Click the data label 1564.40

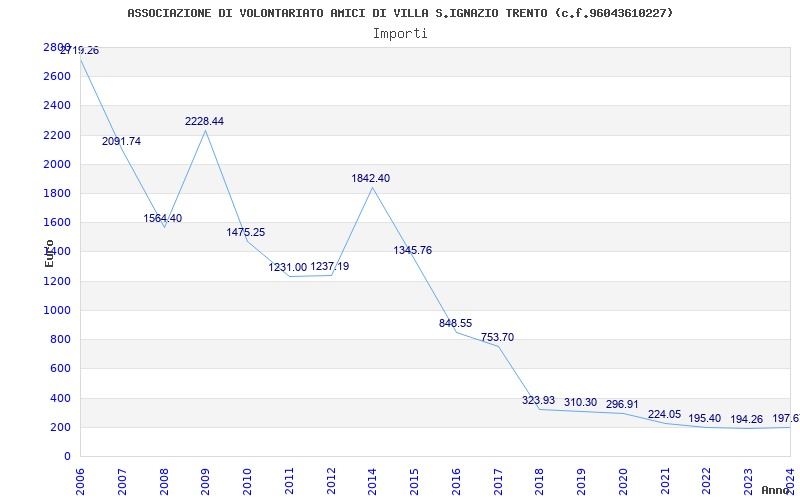pyautogui.click(x=162, y=218)
